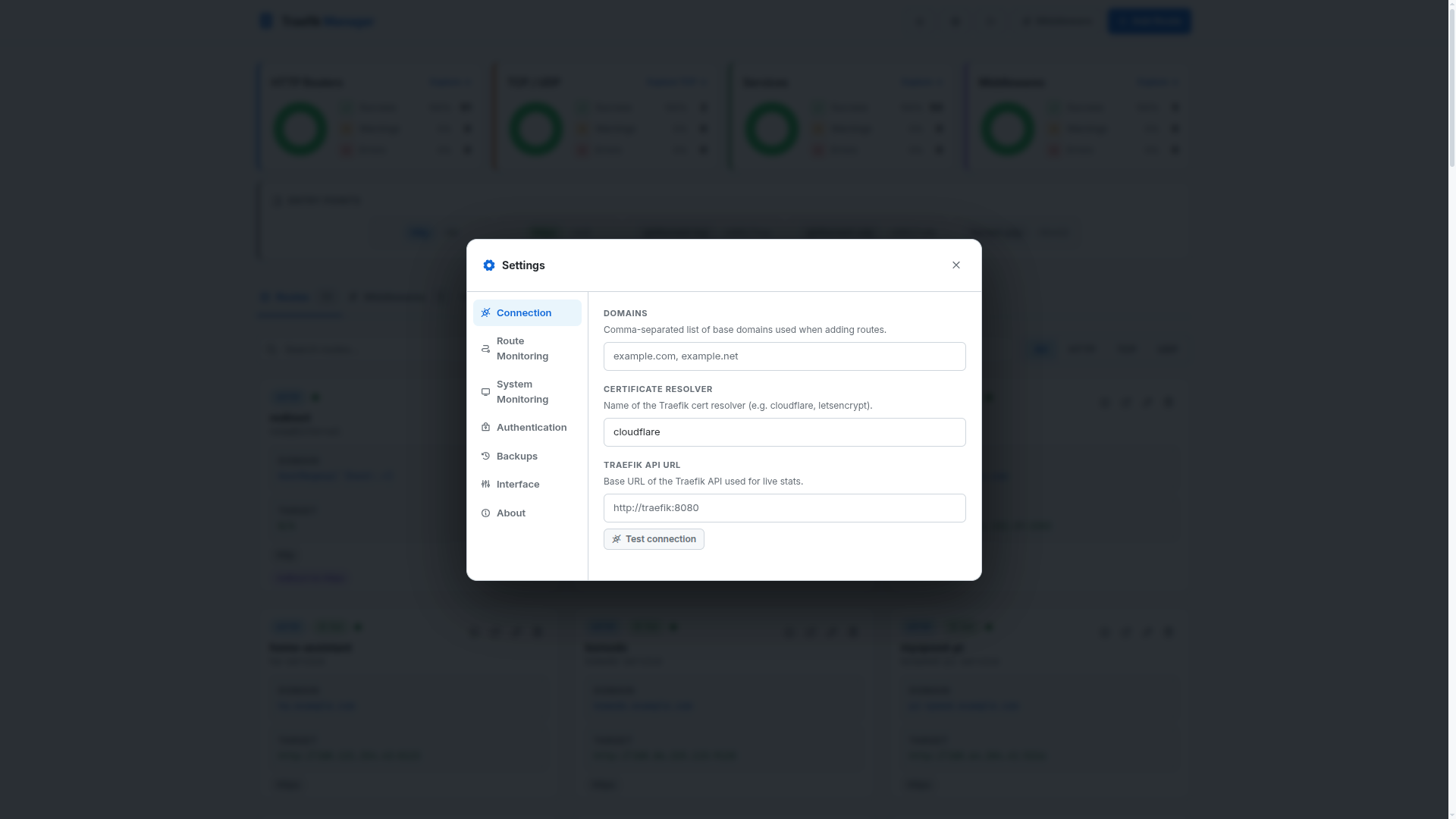Open the Interface settings panel
Viewport: 1456px width, 819px height.
(518, 484)
